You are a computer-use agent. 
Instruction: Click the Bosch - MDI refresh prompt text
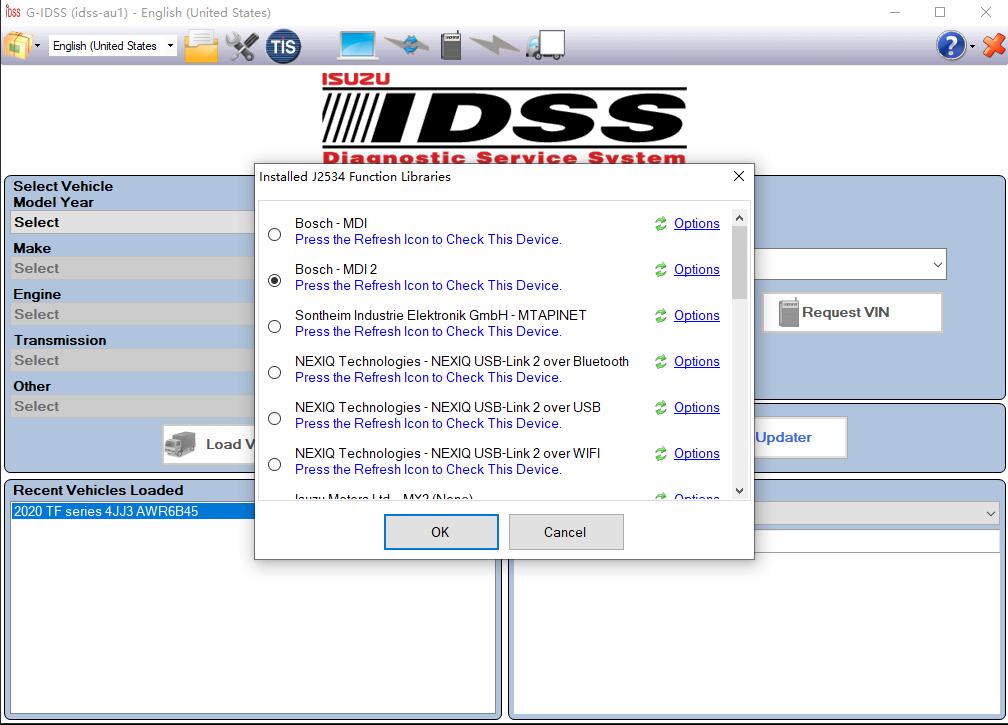(428, 240)
